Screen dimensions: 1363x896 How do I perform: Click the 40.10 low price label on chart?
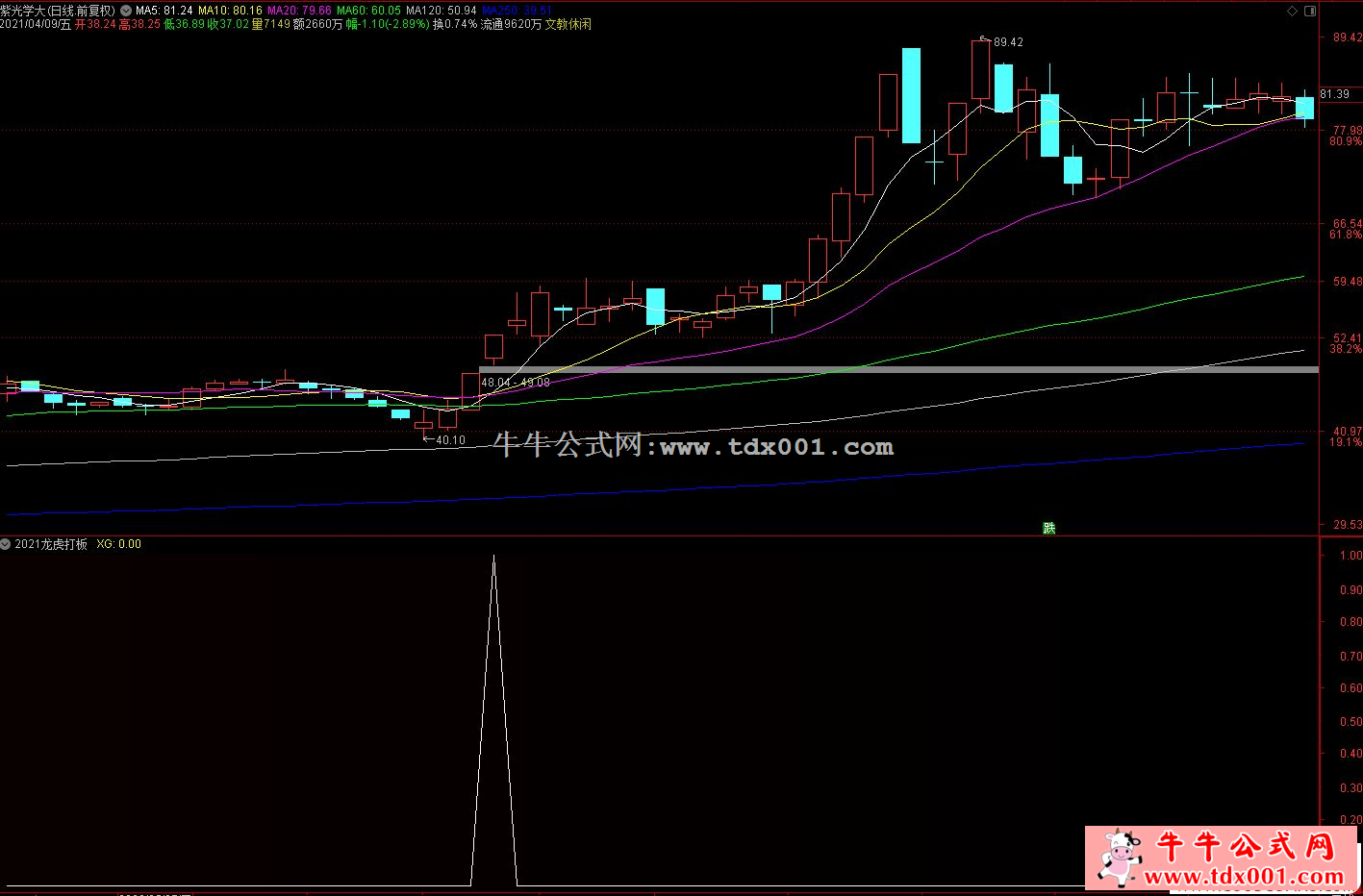450,440
